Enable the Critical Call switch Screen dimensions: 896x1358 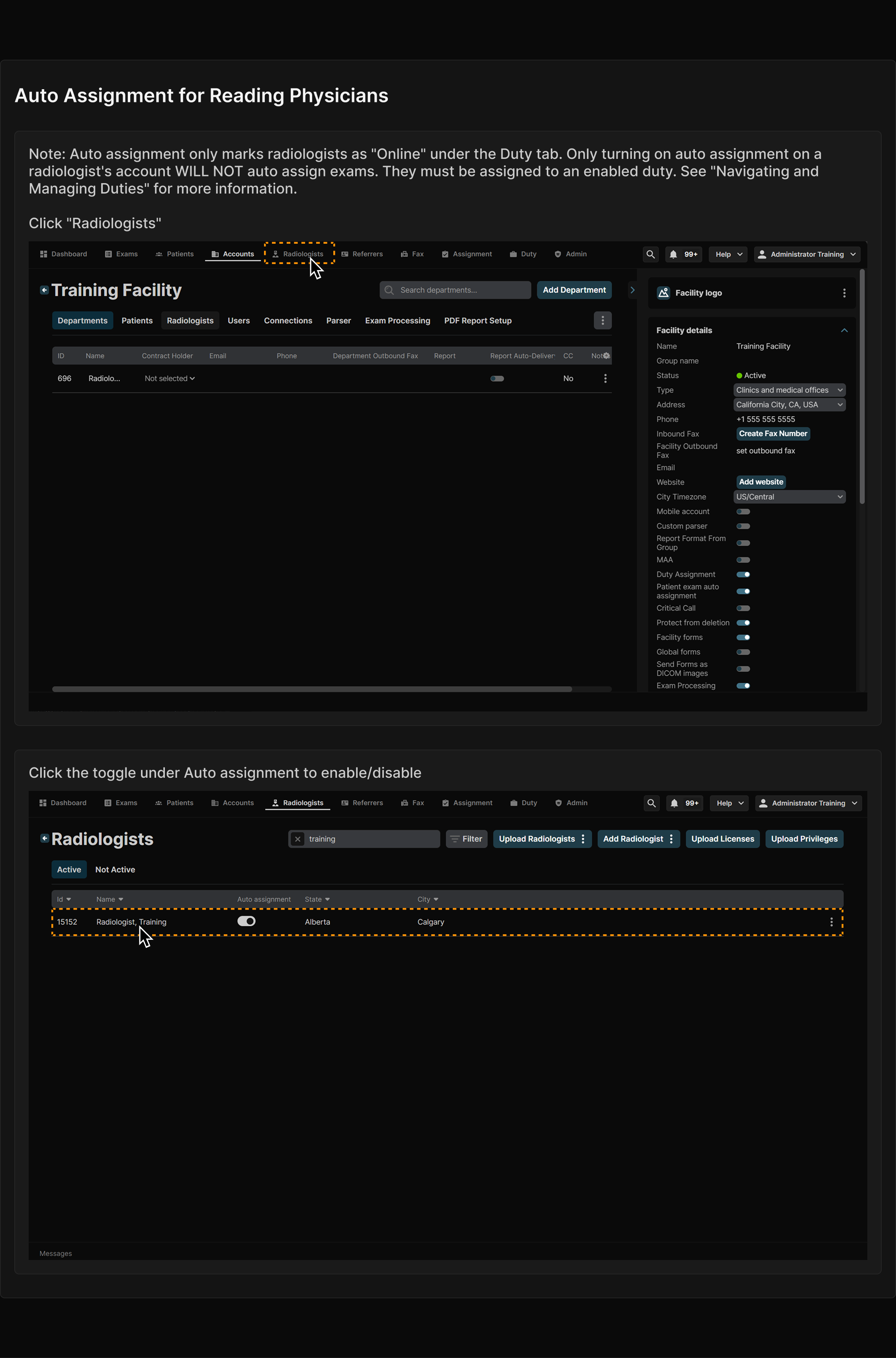pos(743,608)
